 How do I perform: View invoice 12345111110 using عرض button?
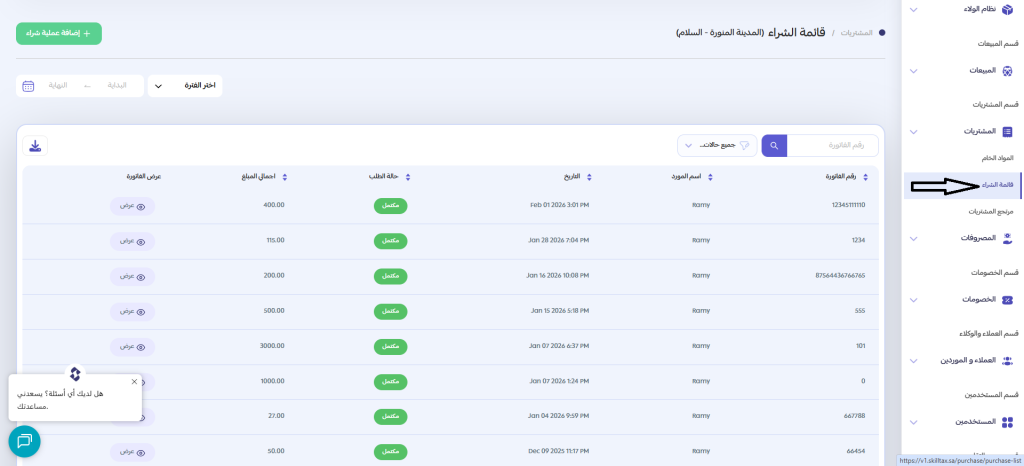133,205
